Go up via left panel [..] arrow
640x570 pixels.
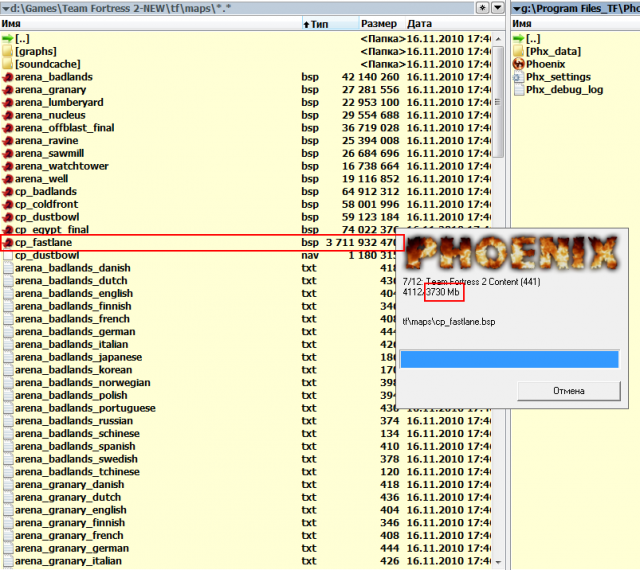tap(8, 38)
